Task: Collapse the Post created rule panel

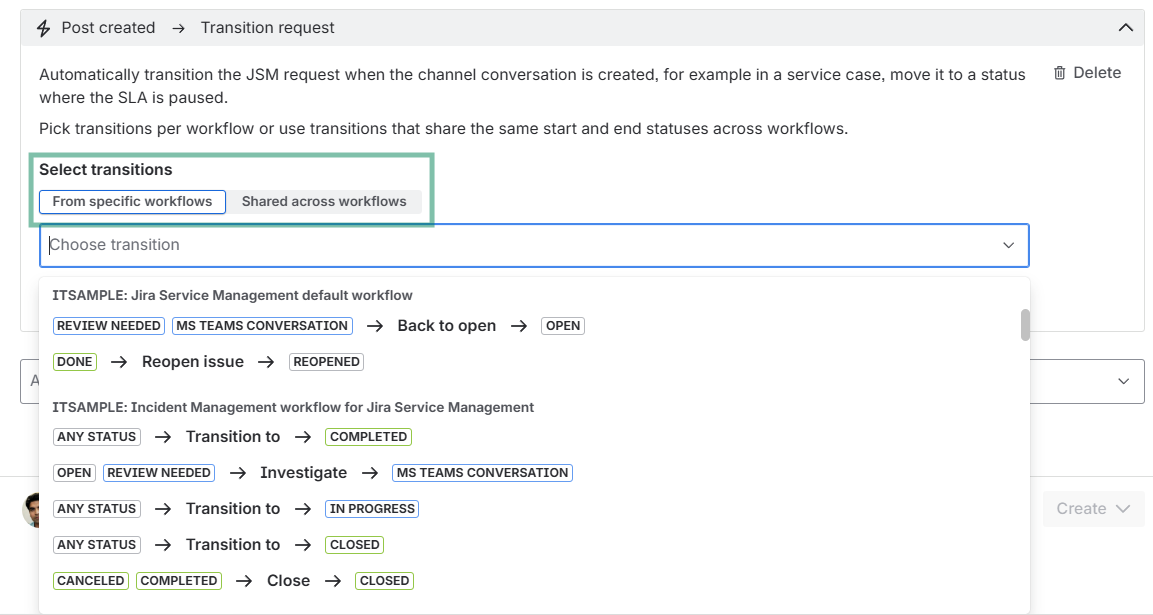Action: (1125, 28)
